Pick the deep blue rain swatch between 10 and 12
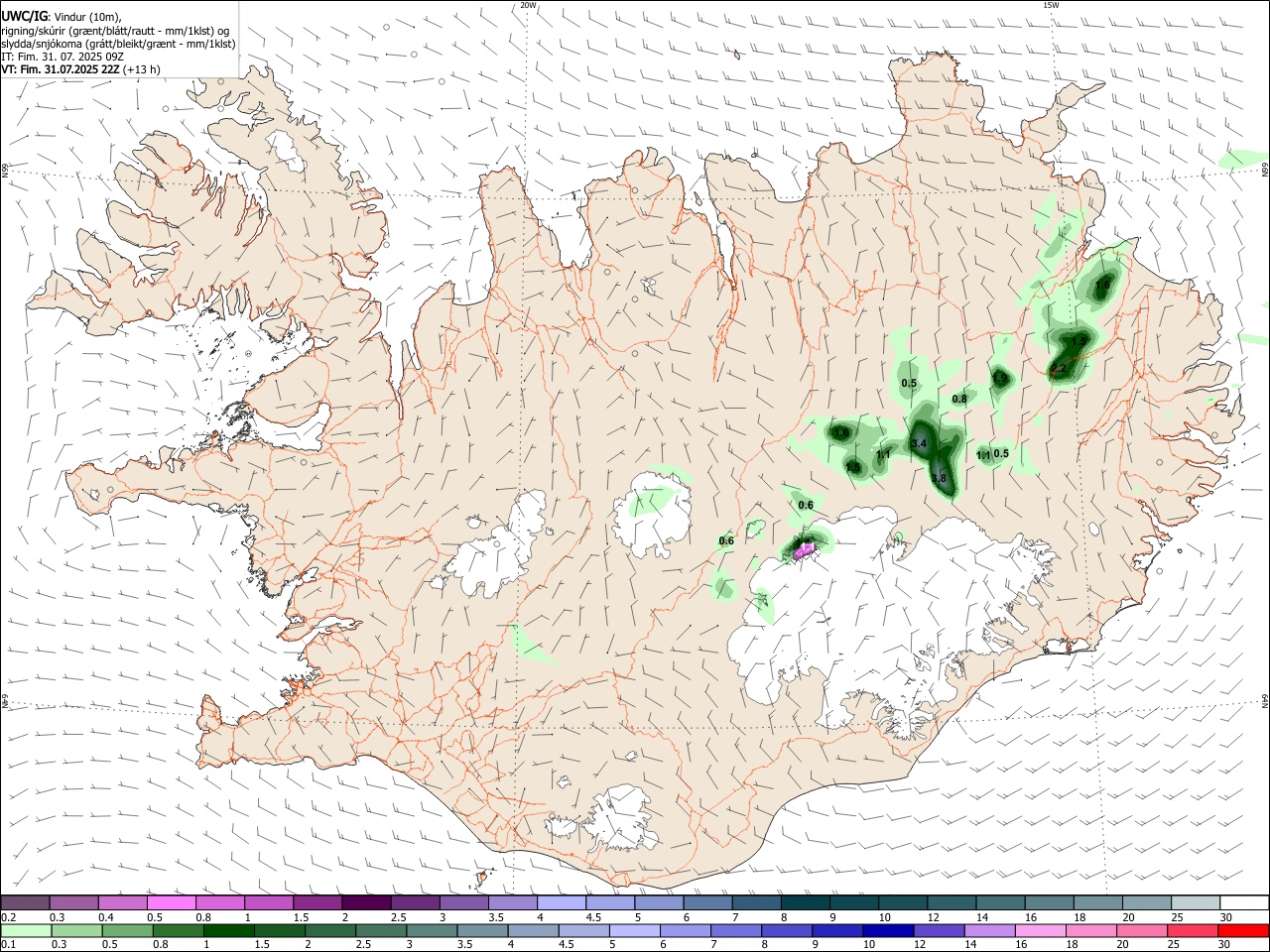 pyautogui.click(x=888, y=930)
